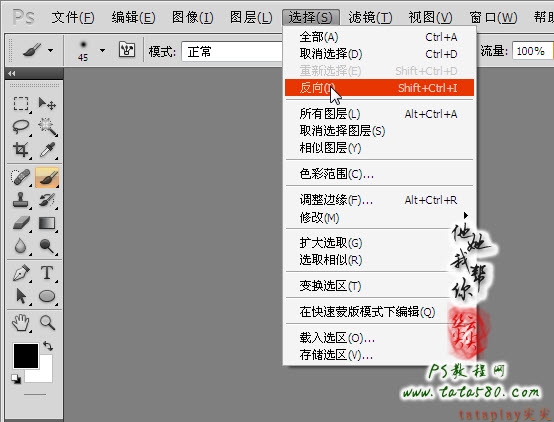Open the 窗口(W) menu
This screenshot has height=422, width=554.
(x=493, y=17)
